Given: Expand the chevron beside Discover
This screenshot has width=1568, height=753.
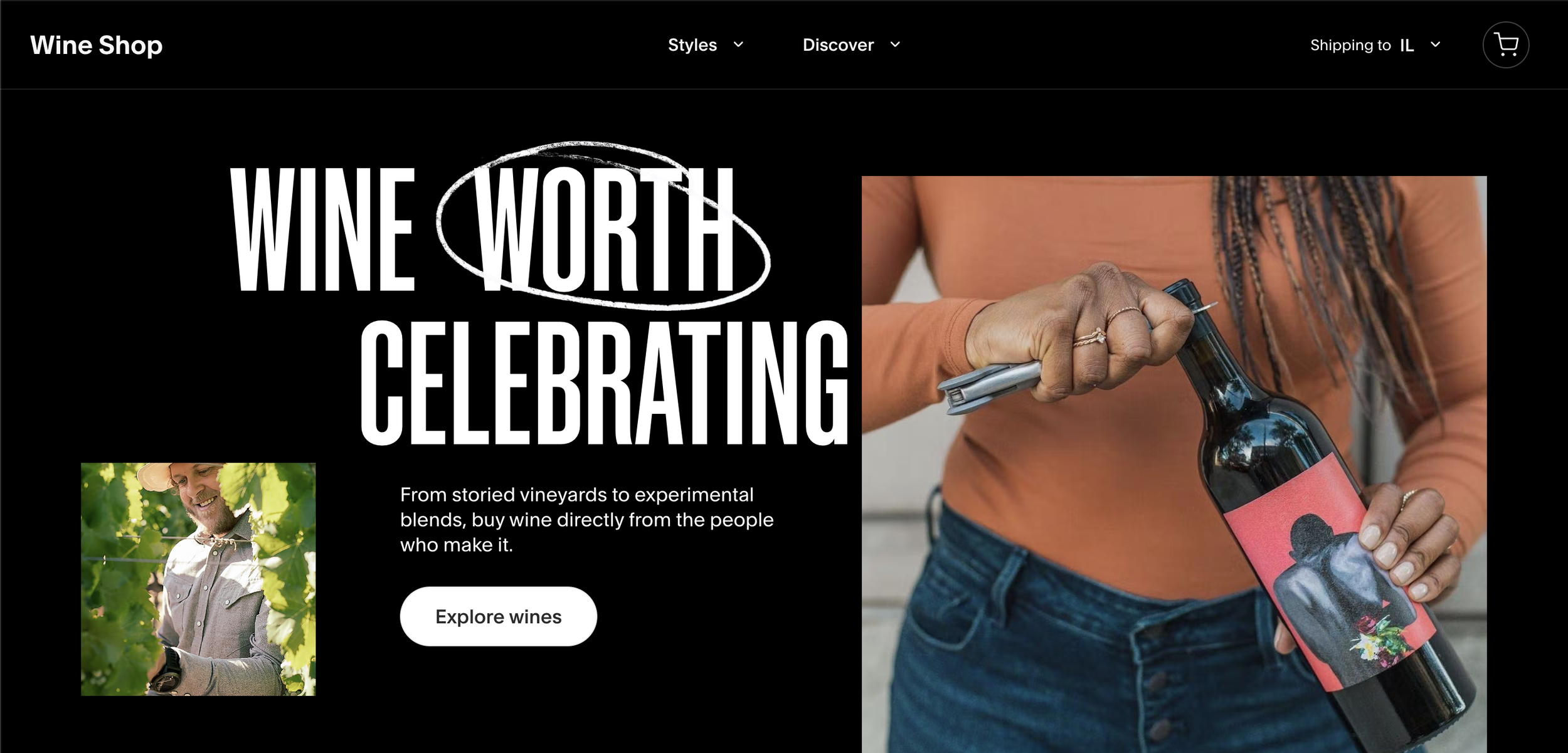Looking at the screenshot, I should point(895,45).
